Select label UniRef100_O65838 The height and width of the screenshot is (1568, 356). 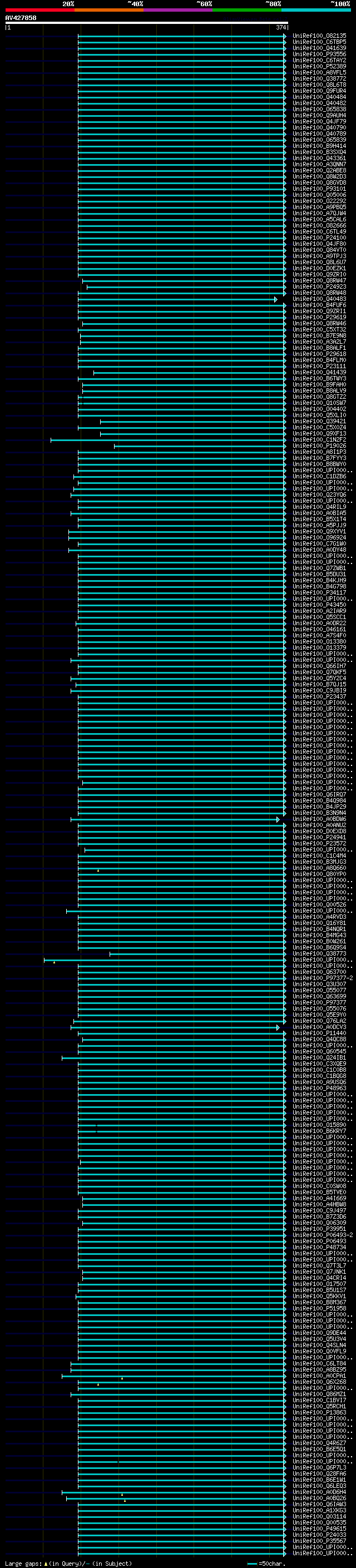319,109
